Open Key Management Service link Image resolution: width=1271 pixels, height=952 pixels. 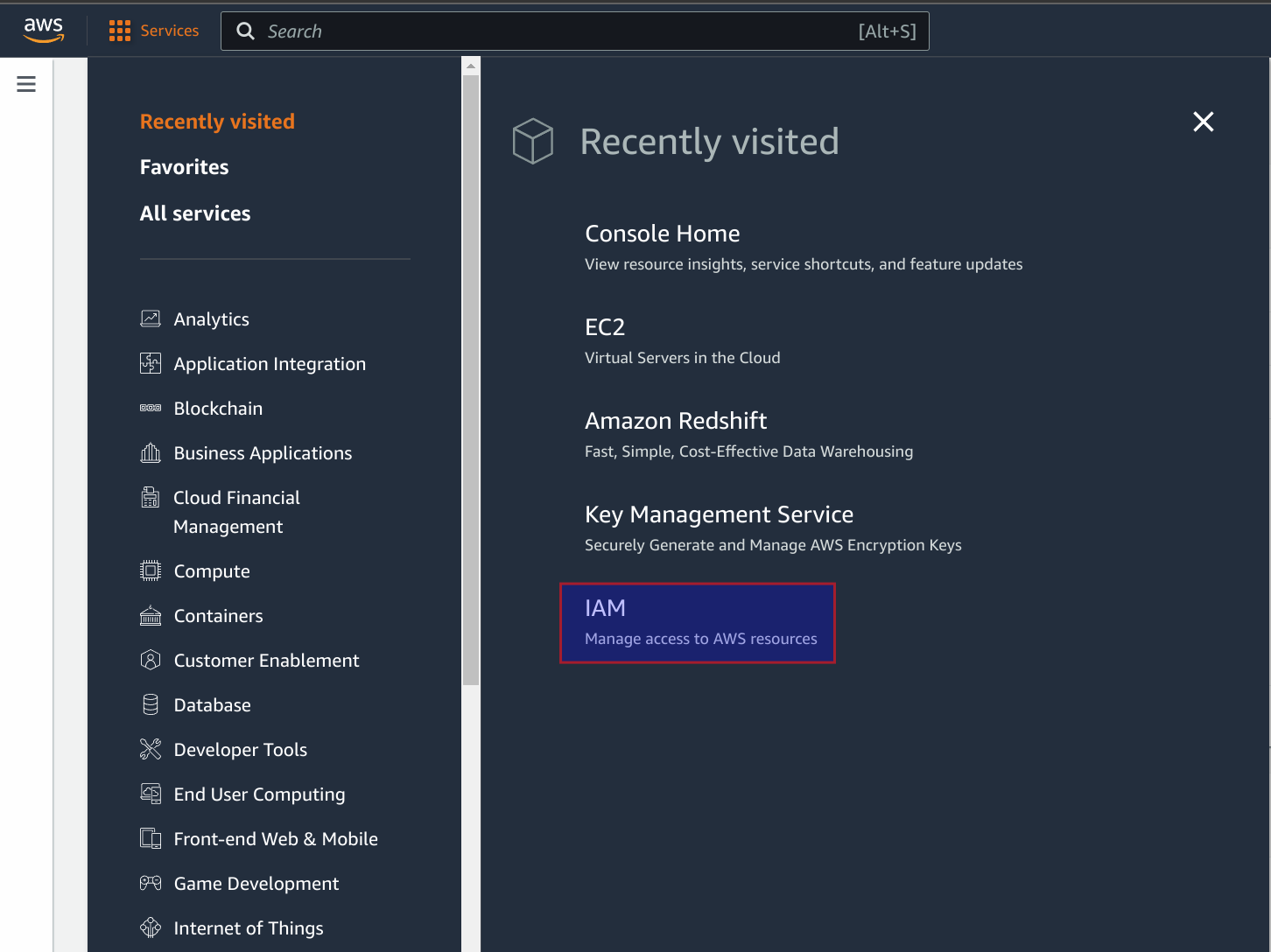[719, 514]
